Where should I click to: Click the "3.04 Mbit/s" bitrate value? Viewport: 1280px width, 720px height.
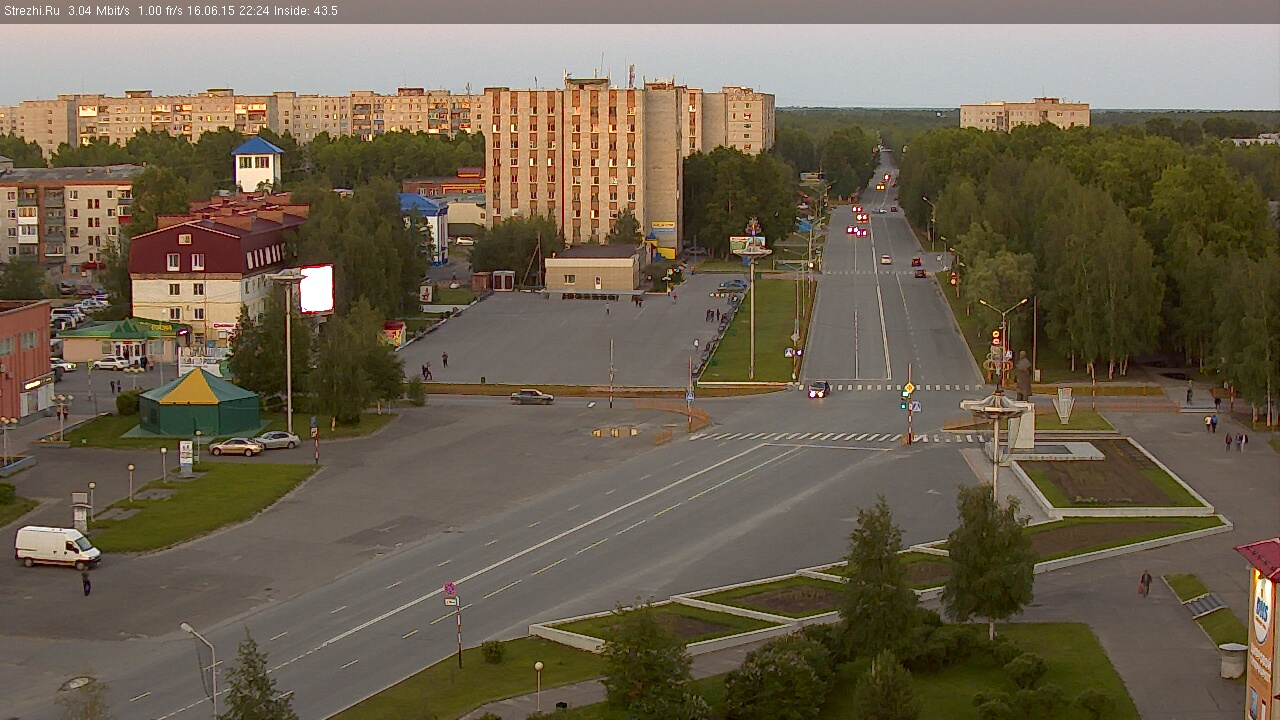[x=99, y=11]
